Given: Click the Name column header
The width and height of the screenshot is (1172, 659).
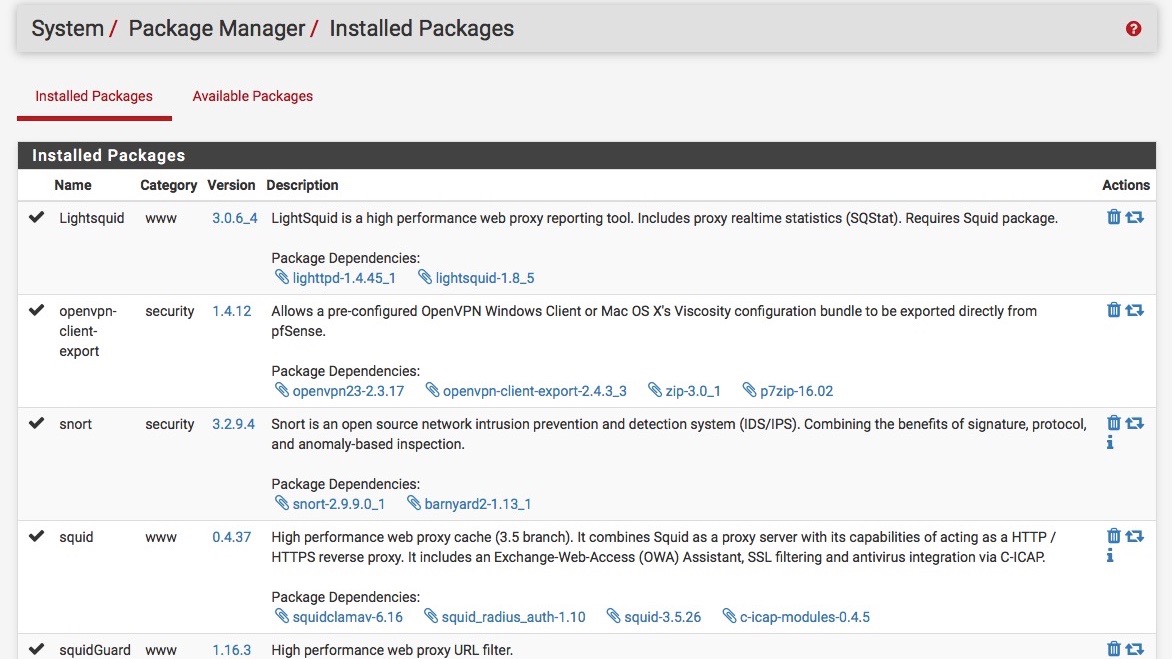Looking at the screenshot, I should tap(73, 185).
